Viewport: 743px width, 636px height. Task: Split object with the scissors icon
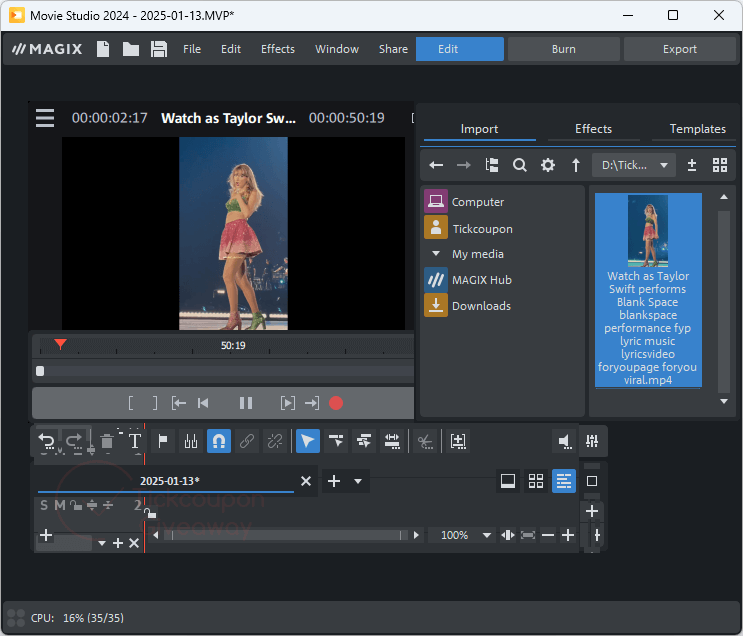pos(425,441)
